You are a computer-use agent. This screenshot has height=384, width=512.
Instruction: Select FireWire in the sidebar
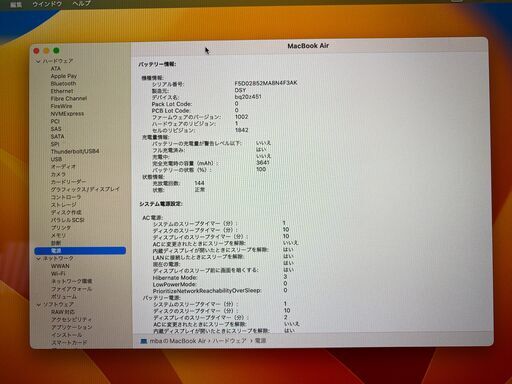pos(61,106)
